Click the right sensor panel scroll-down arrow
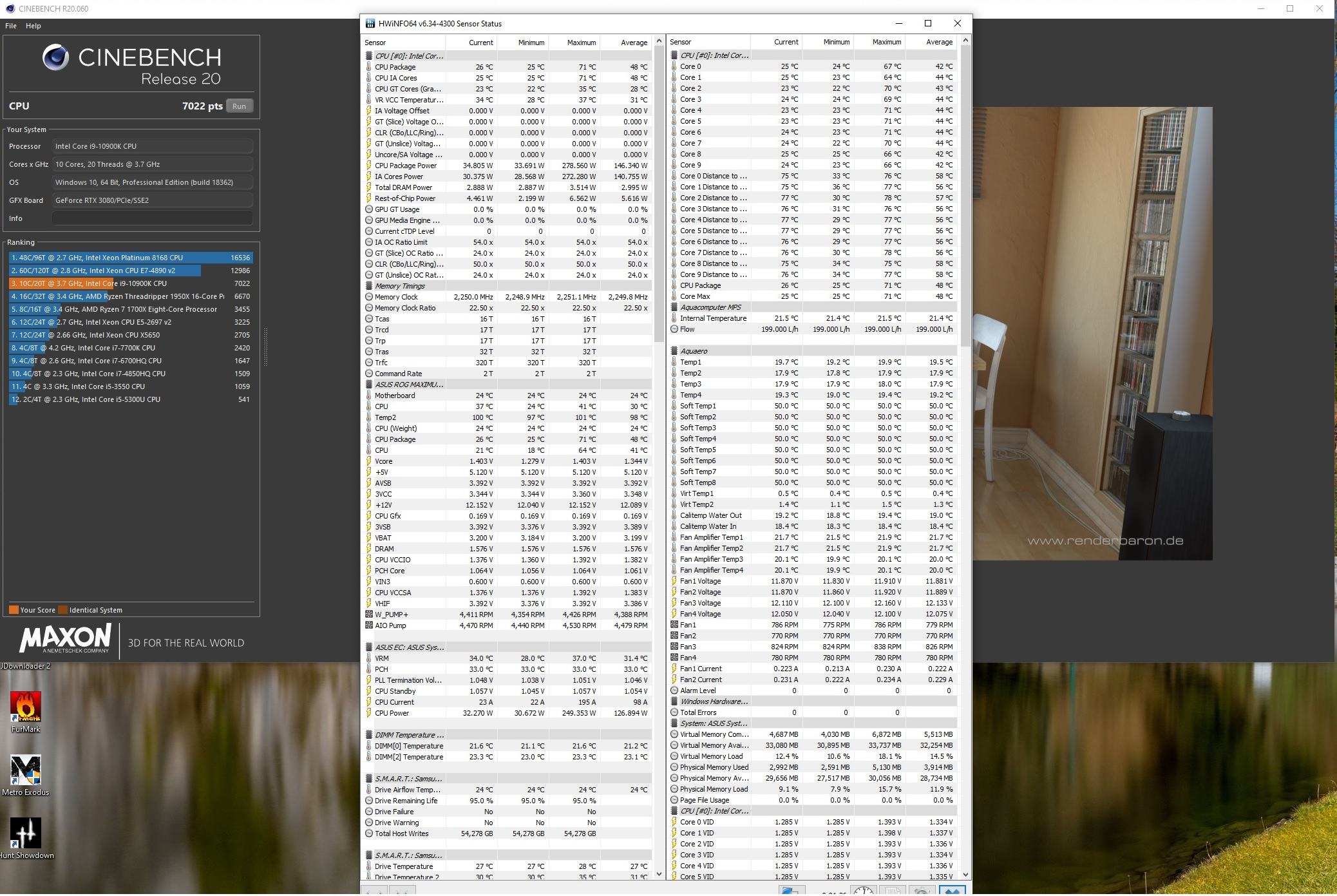This screenshot has height=896, width=1337. [965, 874]
